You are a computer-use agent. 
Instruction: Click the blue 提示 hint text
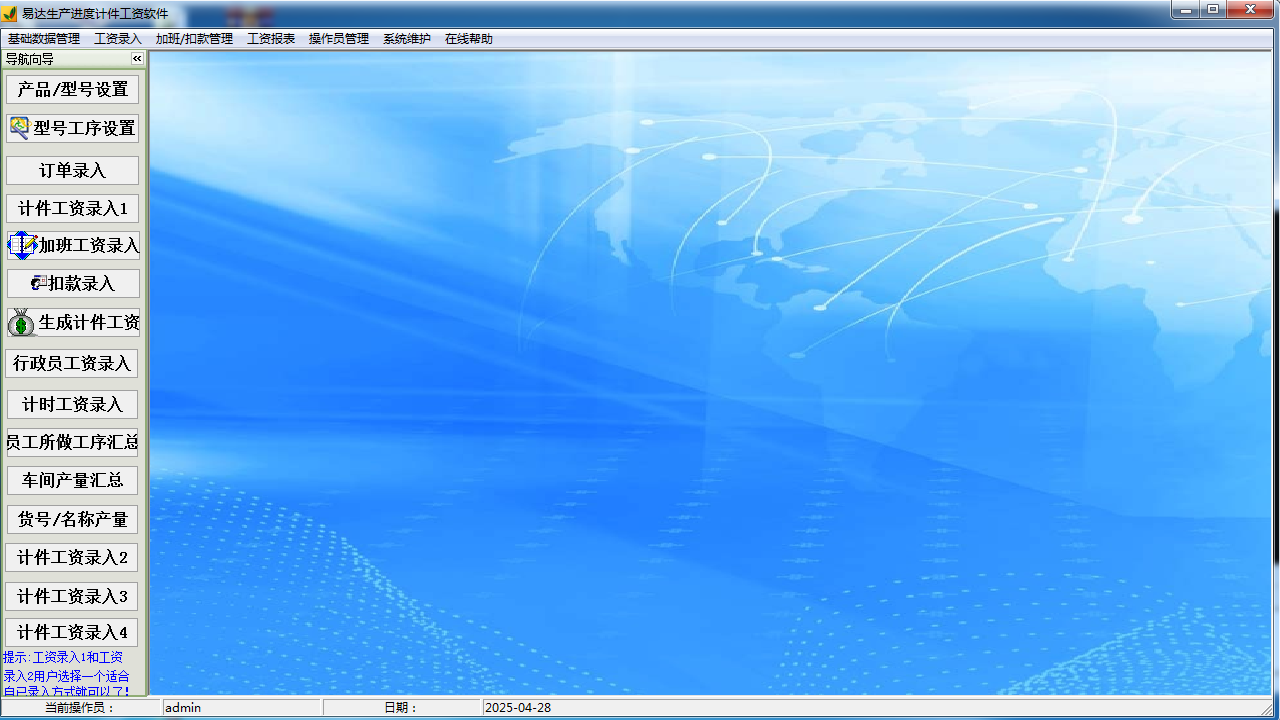click(x=66, y=673)
